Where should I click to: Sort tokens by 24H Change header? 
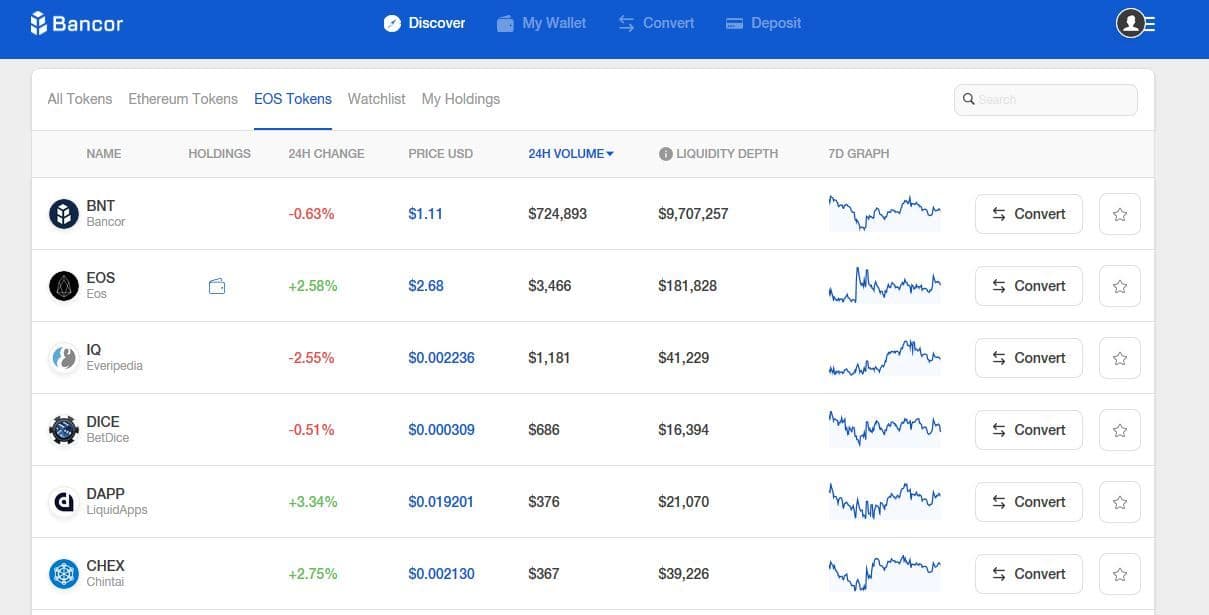[x=326, y=154]
